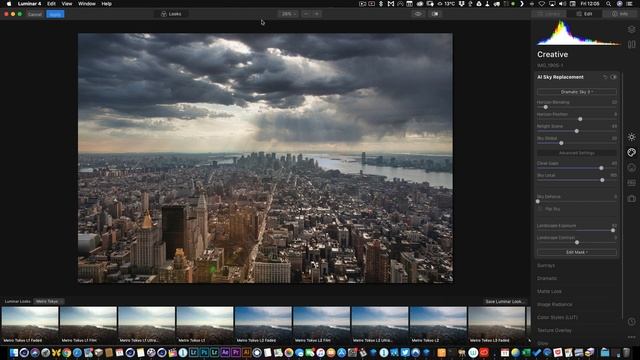Expand the Texture Overlay tool
640x360 pixels.
554,330
